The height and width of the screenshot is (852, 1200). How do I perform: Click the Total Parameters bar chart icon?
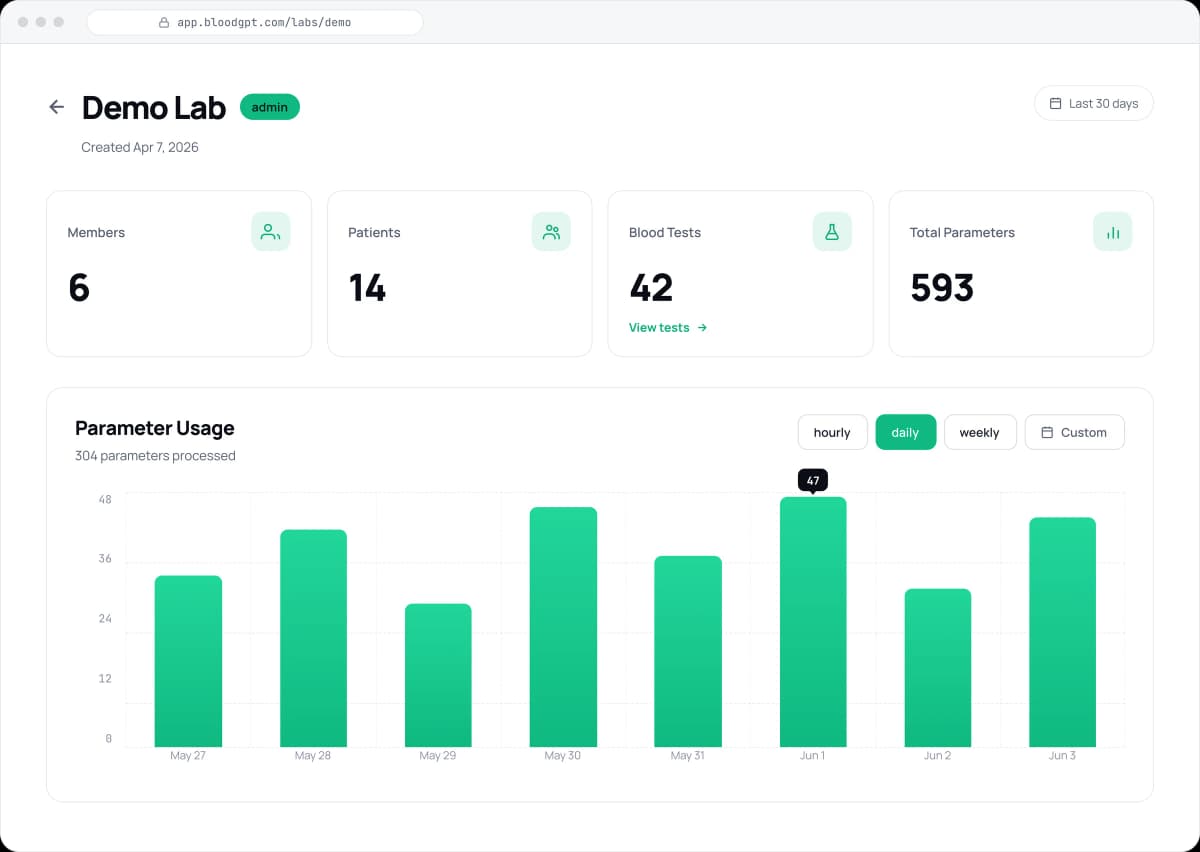point(1113,232)
